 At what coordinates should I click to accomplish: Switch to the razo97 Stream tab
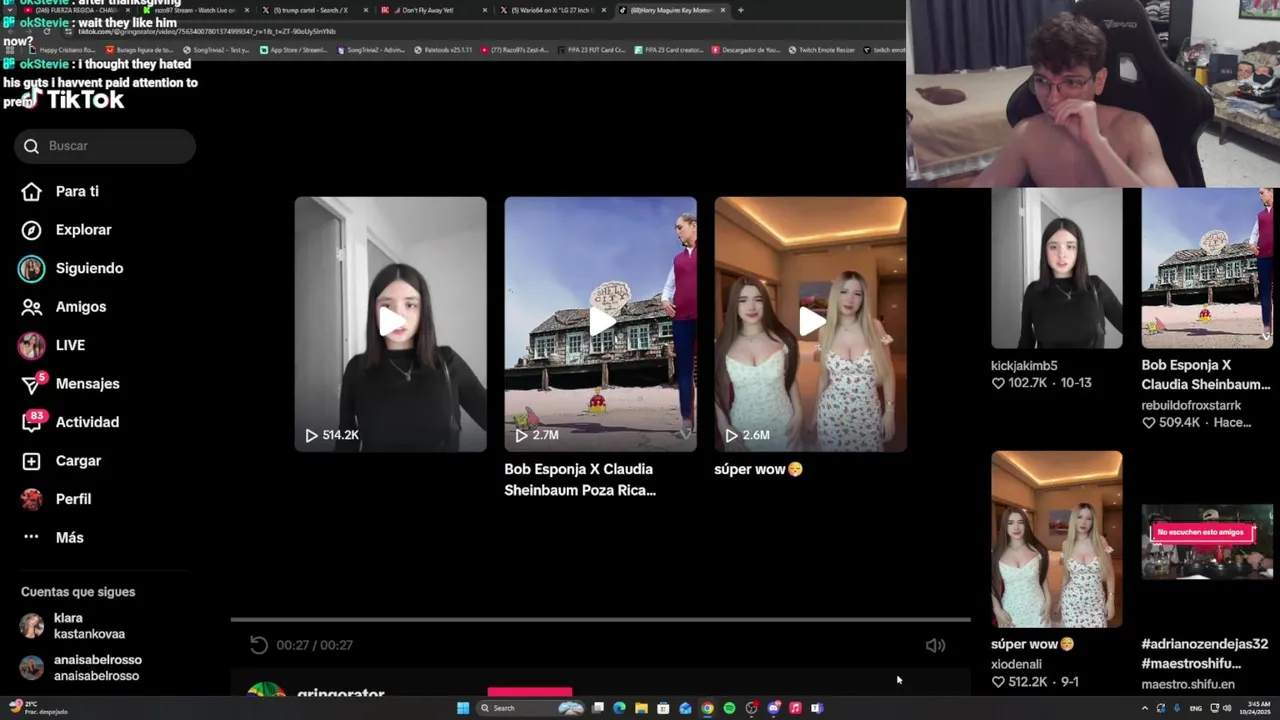[195, 10]
